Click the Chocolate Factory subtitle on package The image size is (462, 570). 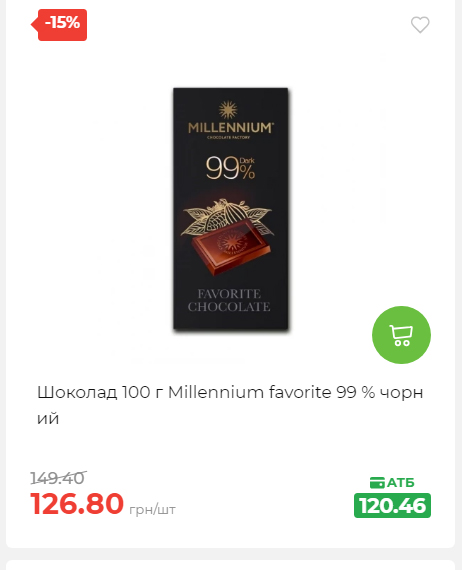tap(228, 137)
